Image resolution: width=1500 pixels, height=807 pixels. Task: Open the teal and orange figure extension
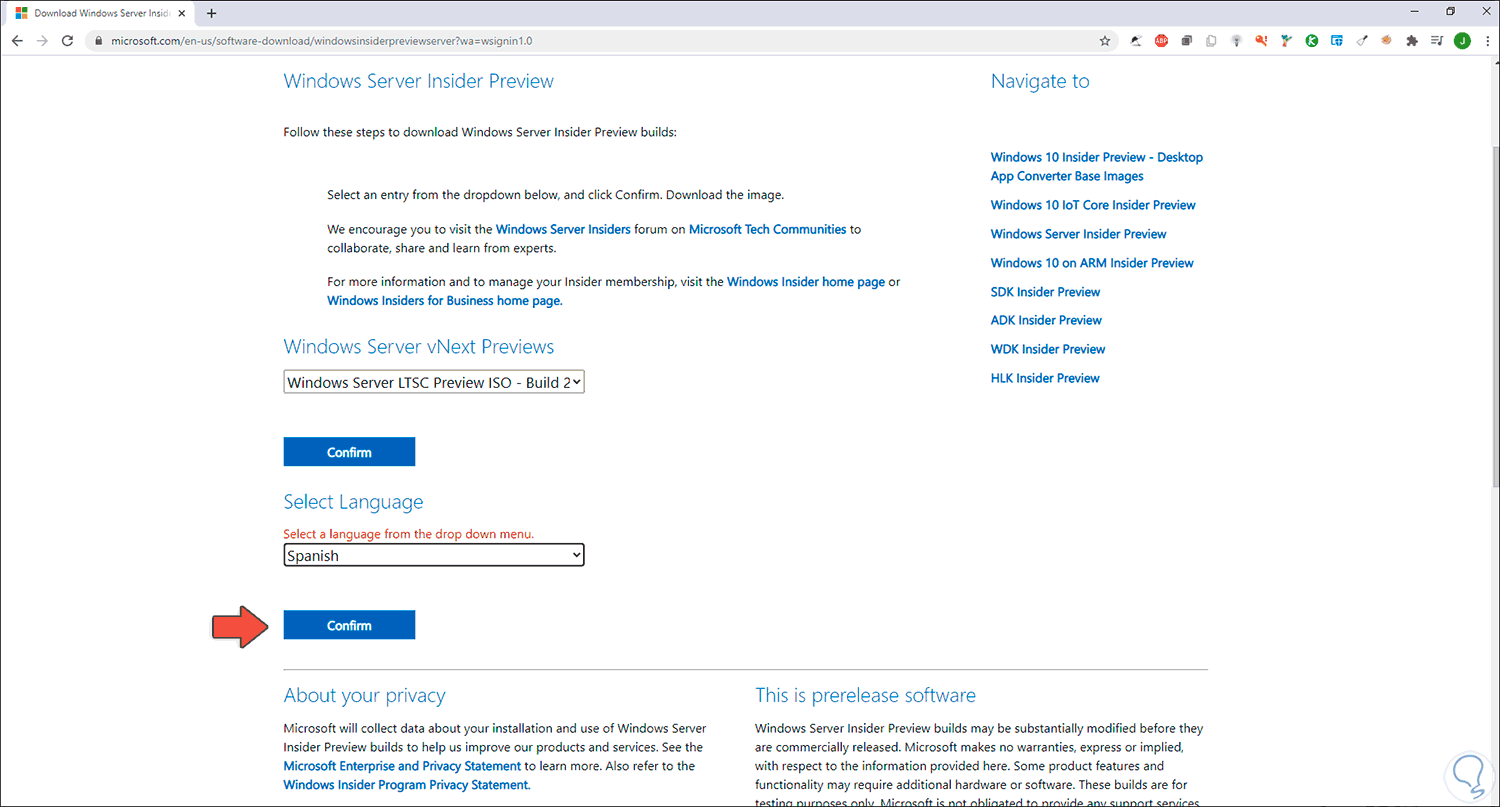pos(1286,41)
